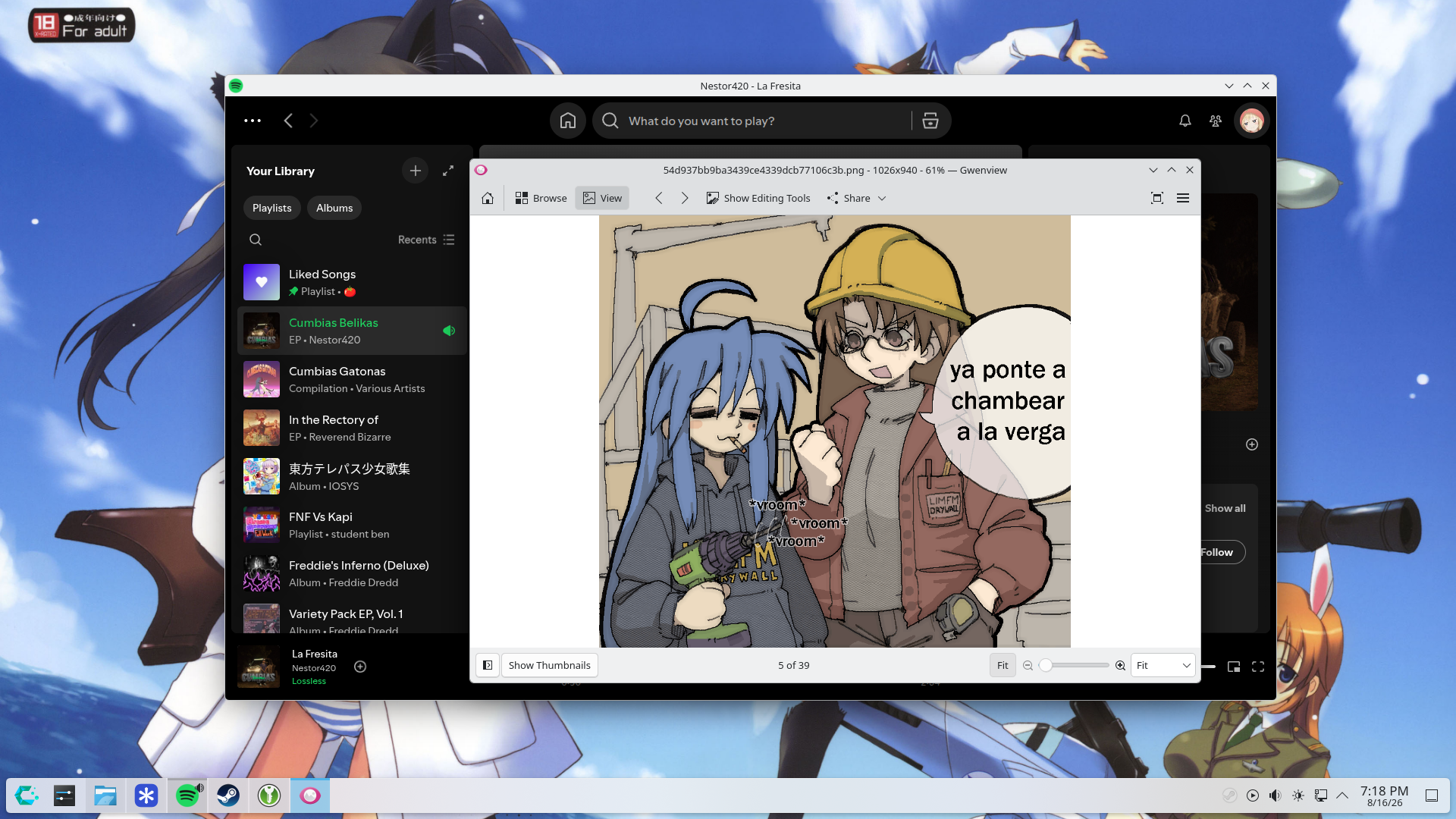Open Variety Pack EP, Vol. 1
The image size is (1456, 819).
point(353,617)
